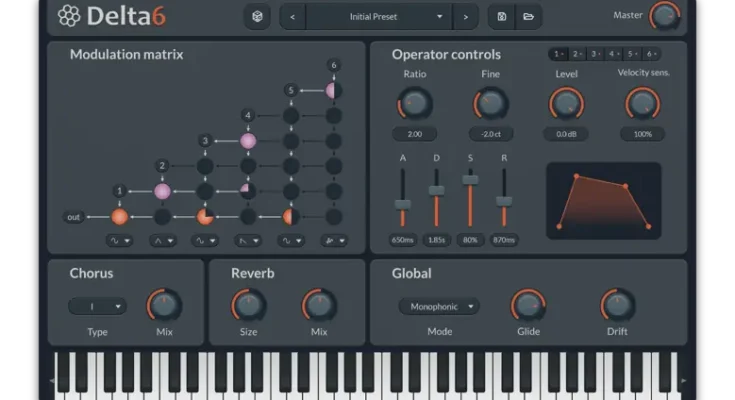Click operator 2 dark output node
The height and width of the screenshot is (400, 735).
[x=162, y=217]
